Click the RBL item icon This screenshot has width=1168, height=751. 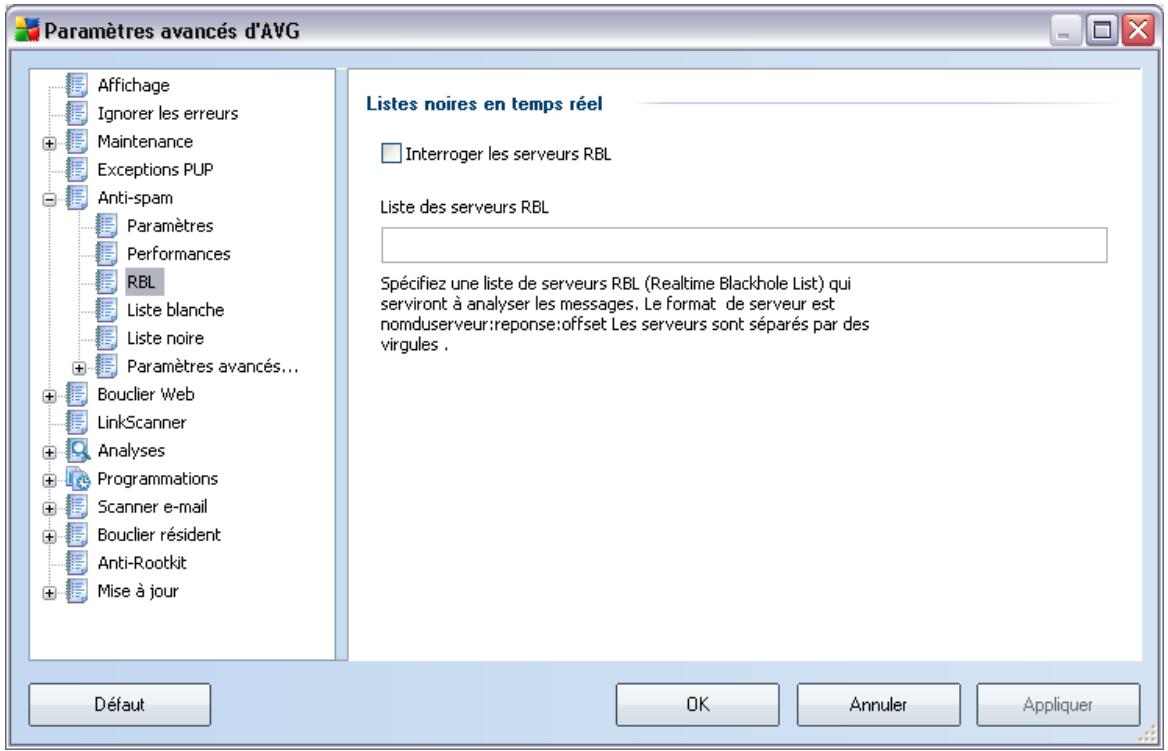(107, 282)
